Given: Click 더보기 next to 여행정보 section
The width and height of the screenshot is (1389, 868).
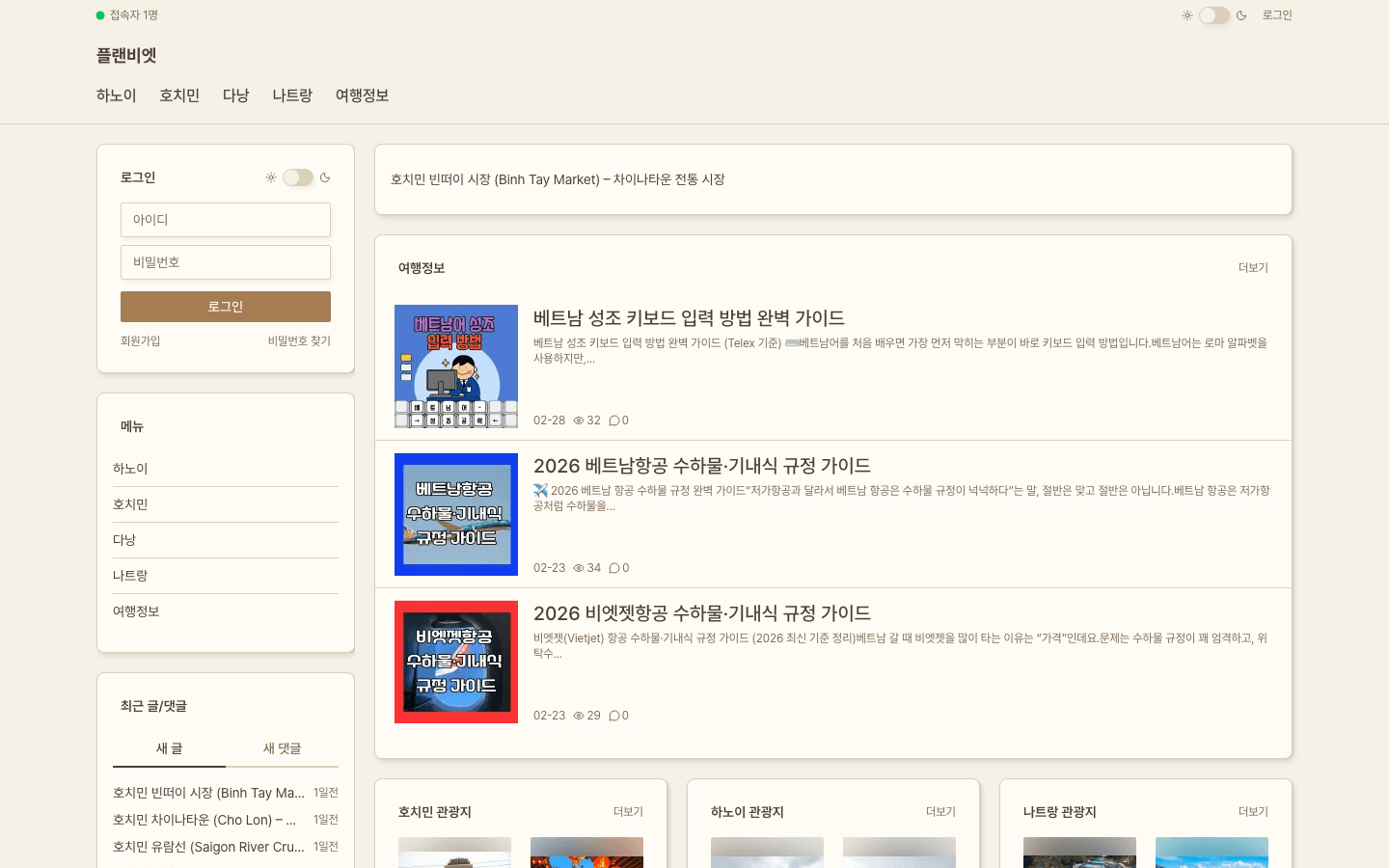Looking at the screenshot, I should point(1251,267).
